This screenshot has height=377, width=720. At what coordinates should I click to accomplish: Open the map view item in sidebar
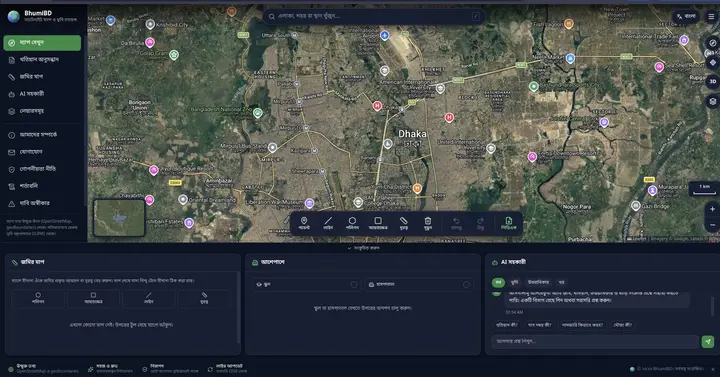[42, 43]
